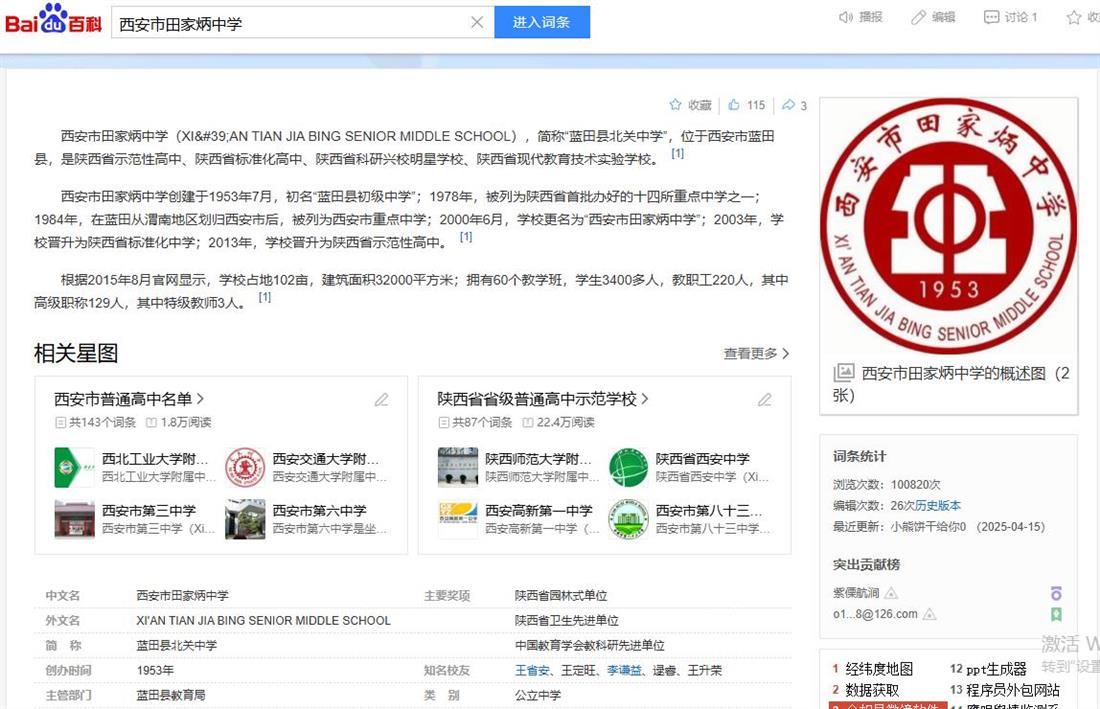Select the 1953年 founding date value
This screenshot has width=1100, height=709.
pos(155,670)
